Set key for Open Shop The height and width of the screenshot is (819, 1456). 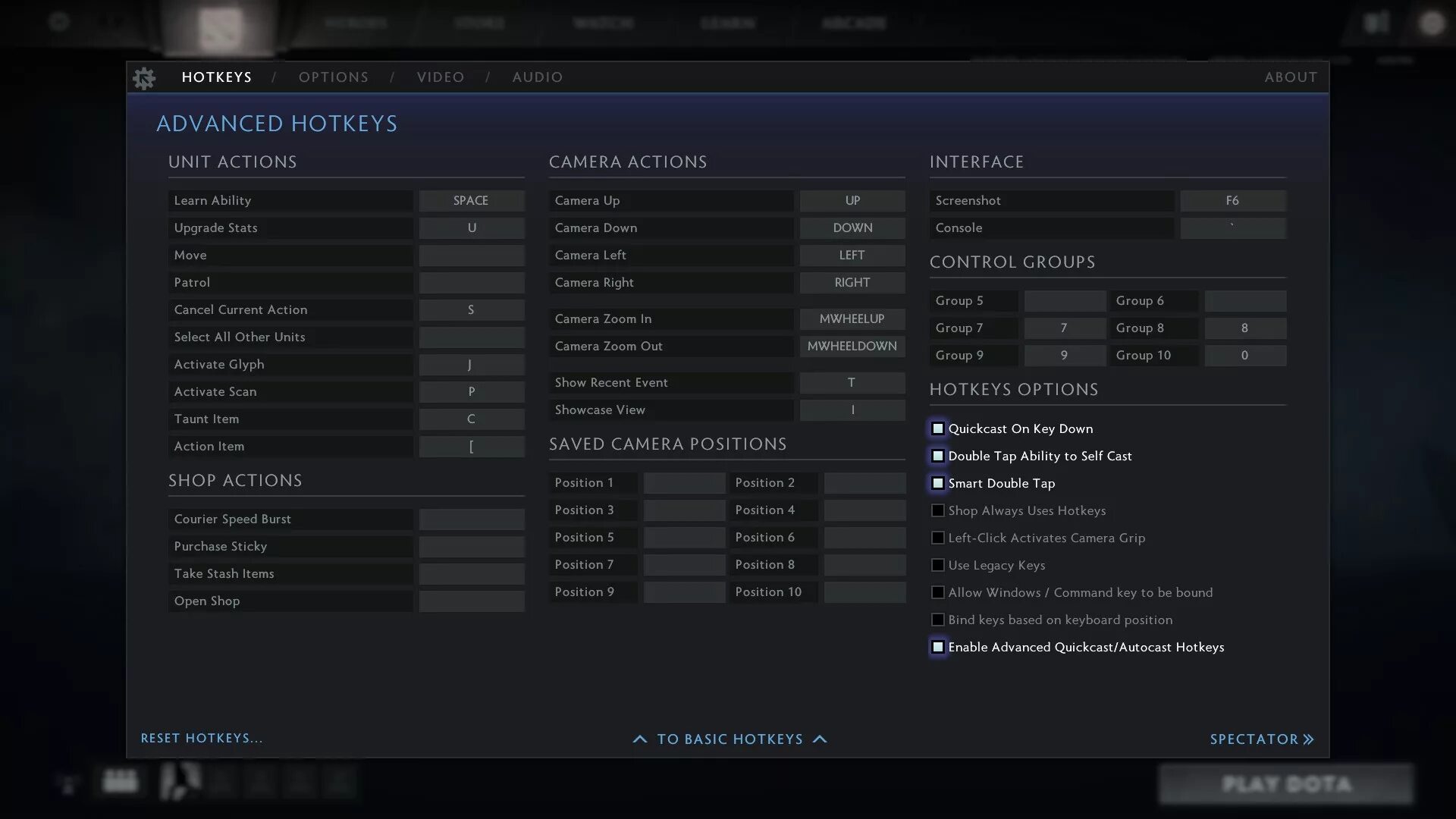(472, 601)
